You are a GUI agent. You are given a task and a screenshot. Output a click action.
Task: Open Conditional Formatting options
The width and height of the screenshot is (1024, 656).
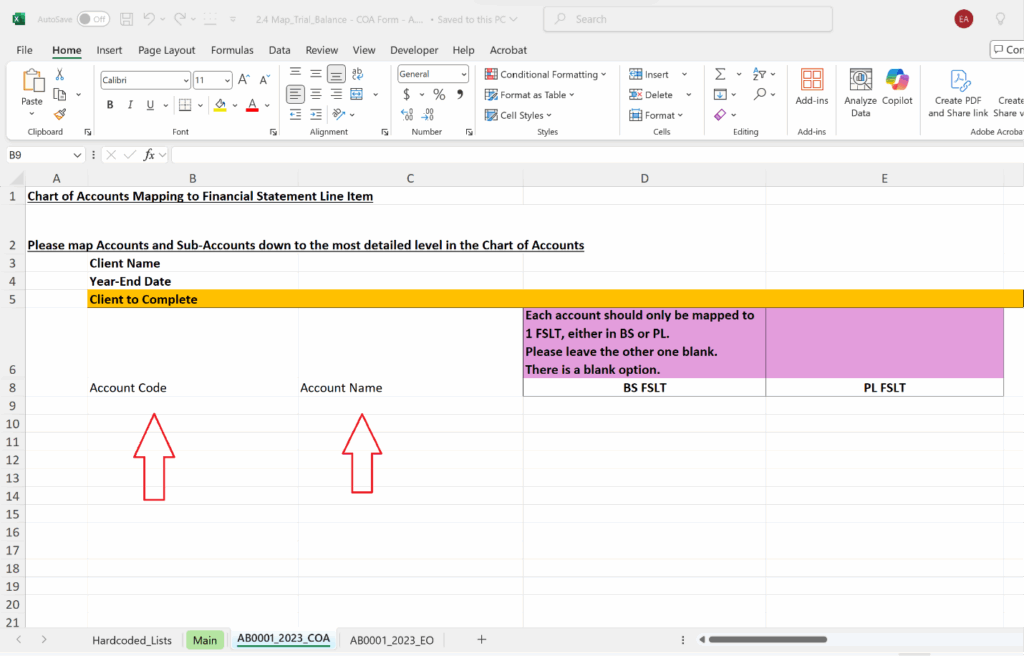[x=545, y=73]
